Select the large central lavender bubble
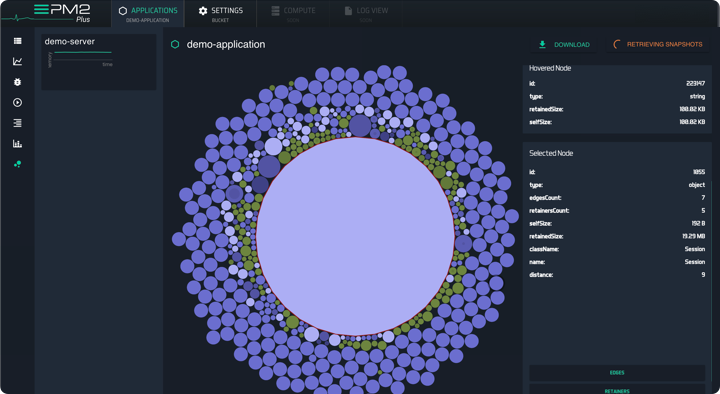 355,236
